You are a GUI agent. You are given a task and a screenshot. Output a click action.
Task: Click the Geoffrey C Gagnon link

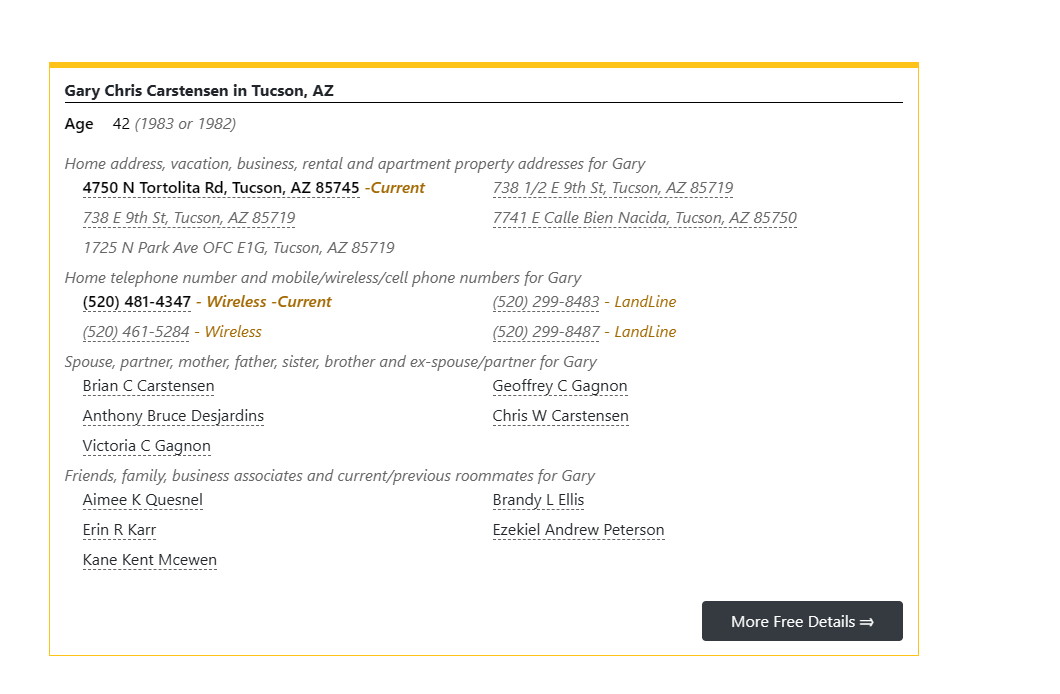(x=560, y=386)
